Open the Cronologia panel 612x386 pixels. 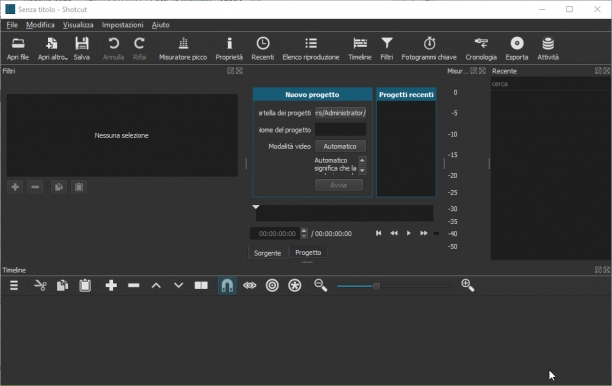click(x=481, y=48)
